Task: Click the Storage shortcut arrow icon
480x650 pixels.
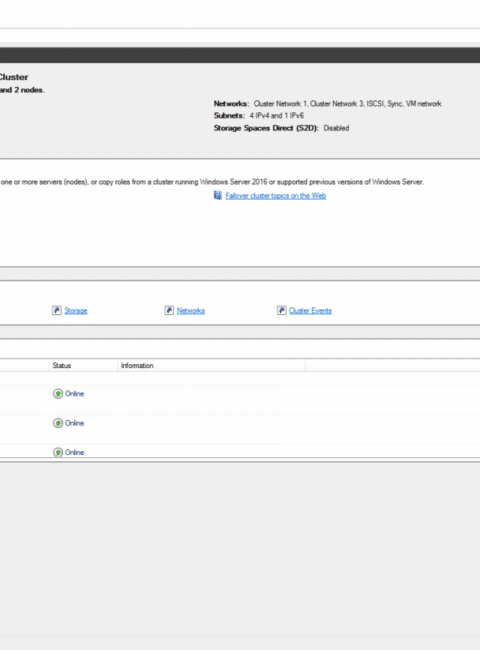Action: pyautogui.click(x=57, y=310)
